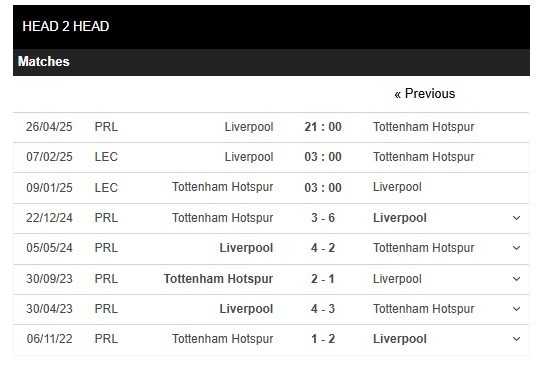This screenshot has height=365, width=543.
Task: Expand the 30/09/23 match details chevron
Action: [x=516, y=279]
